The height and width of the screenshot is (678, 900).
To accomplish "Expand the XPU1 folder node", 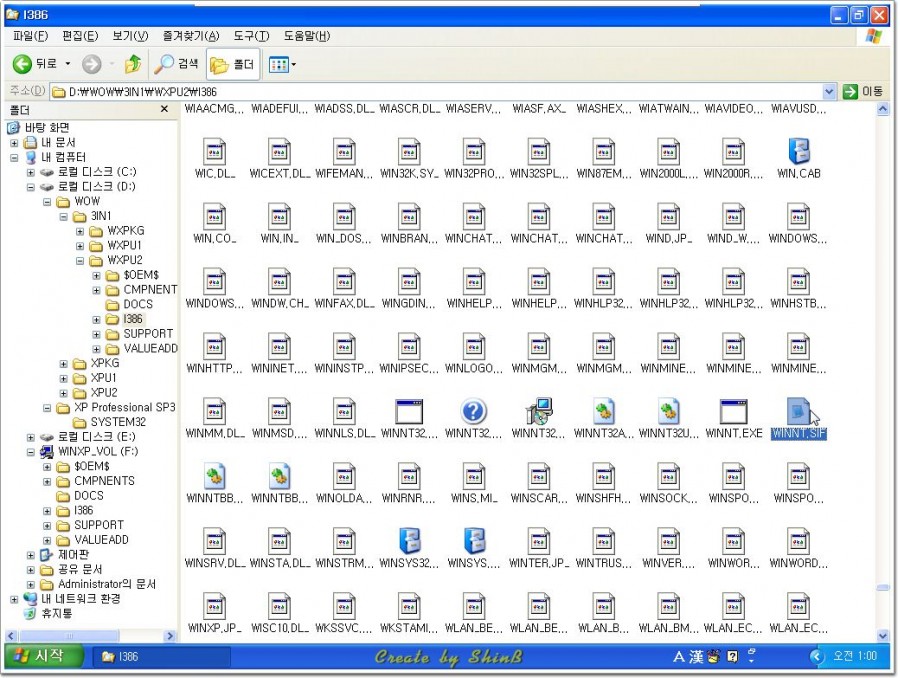I will click(64, 378).
